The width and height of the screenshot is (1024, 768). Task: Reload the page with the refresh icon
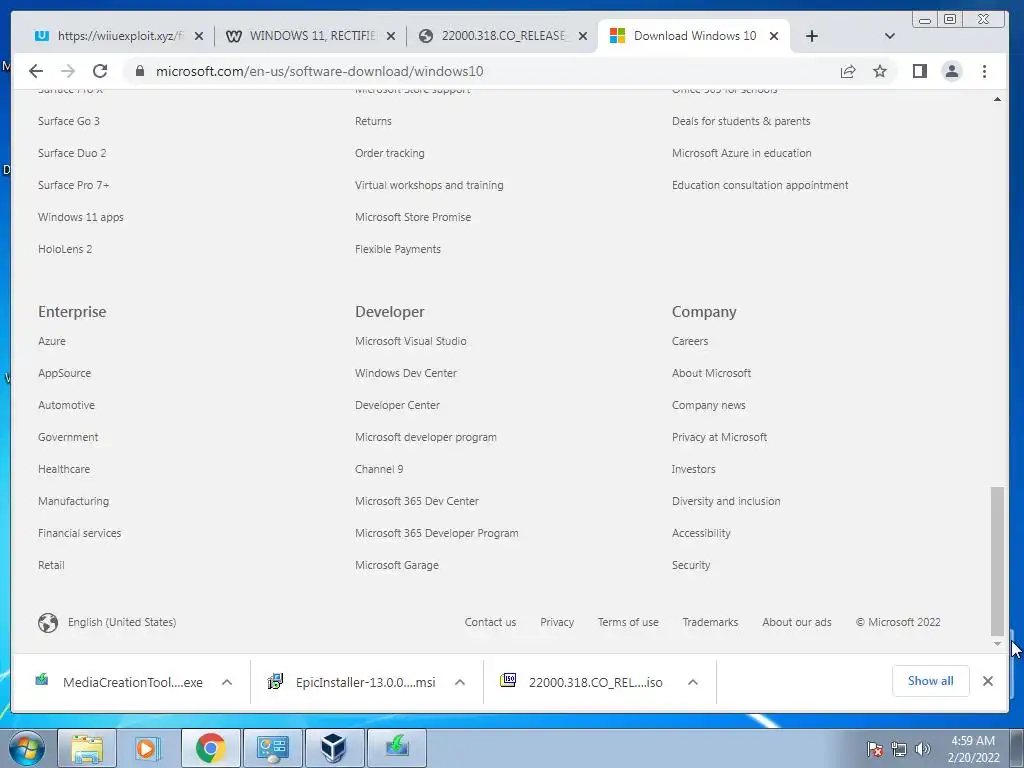[99, 71]
